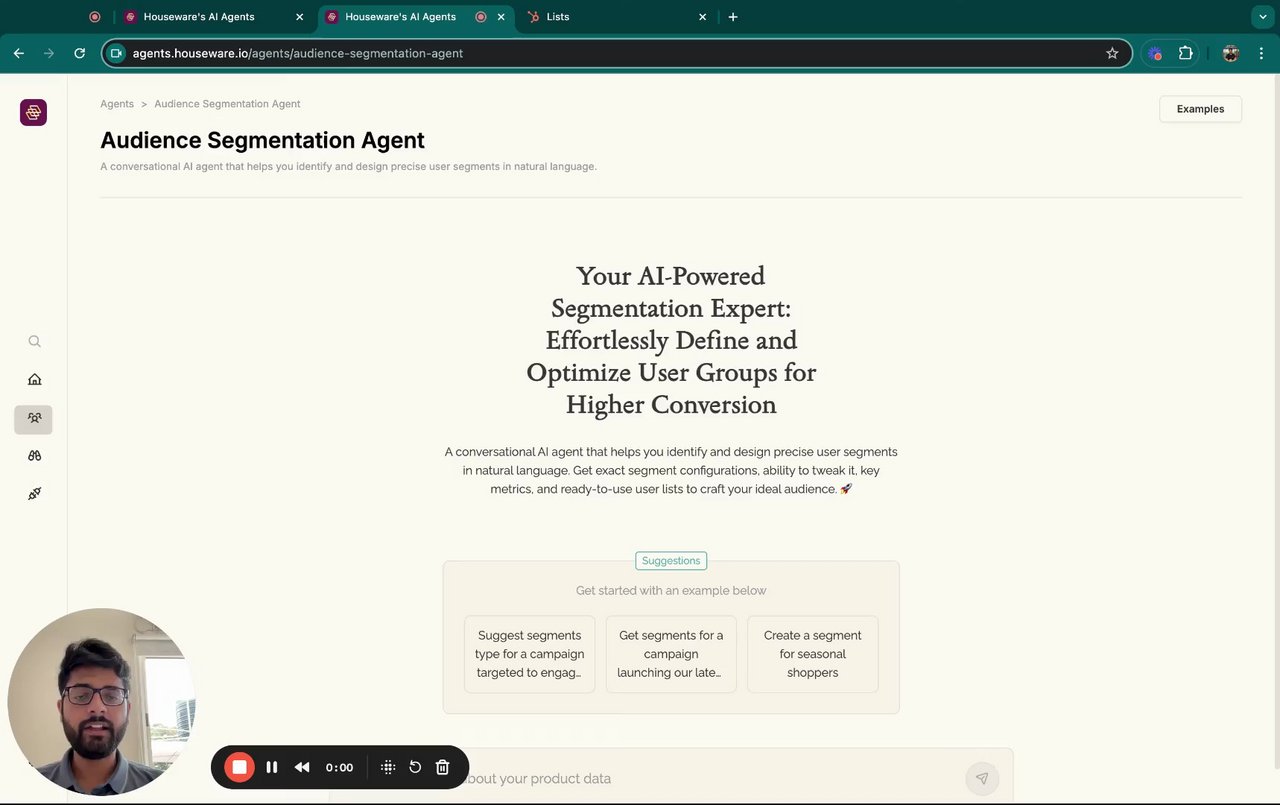1280x805 pixels.
Task: Choose 'Create a segment for seasonal shoppers' suggestion
Action: tap(813, 654)
